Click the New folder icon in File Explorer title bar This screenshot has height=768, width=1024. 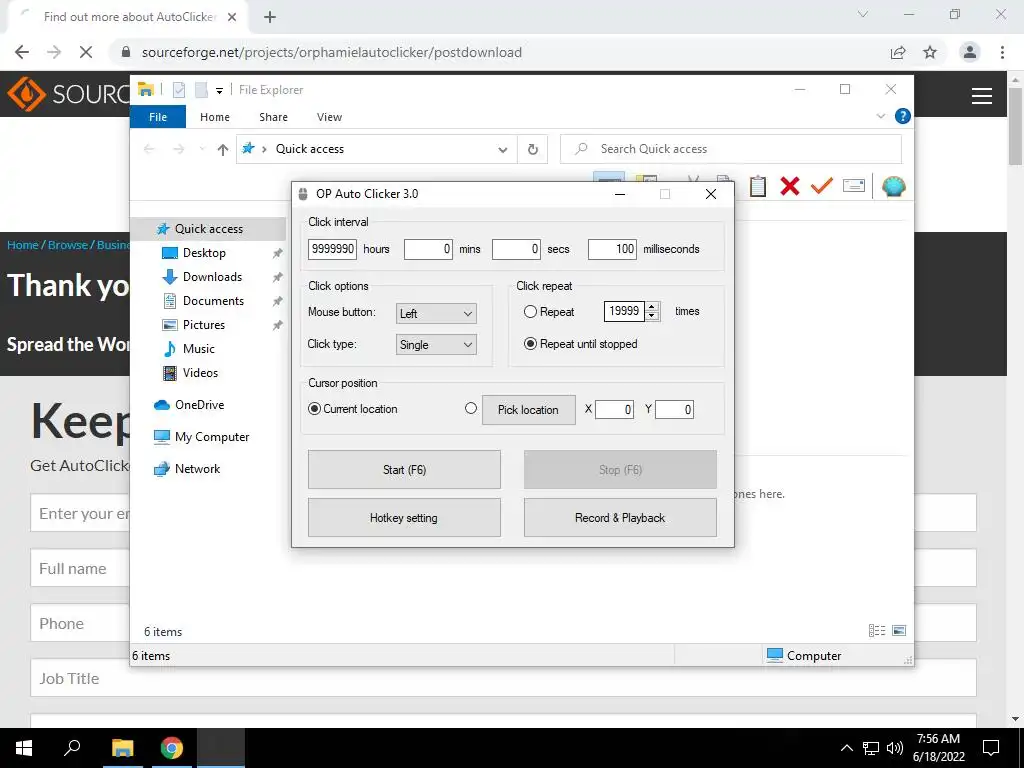201,89
